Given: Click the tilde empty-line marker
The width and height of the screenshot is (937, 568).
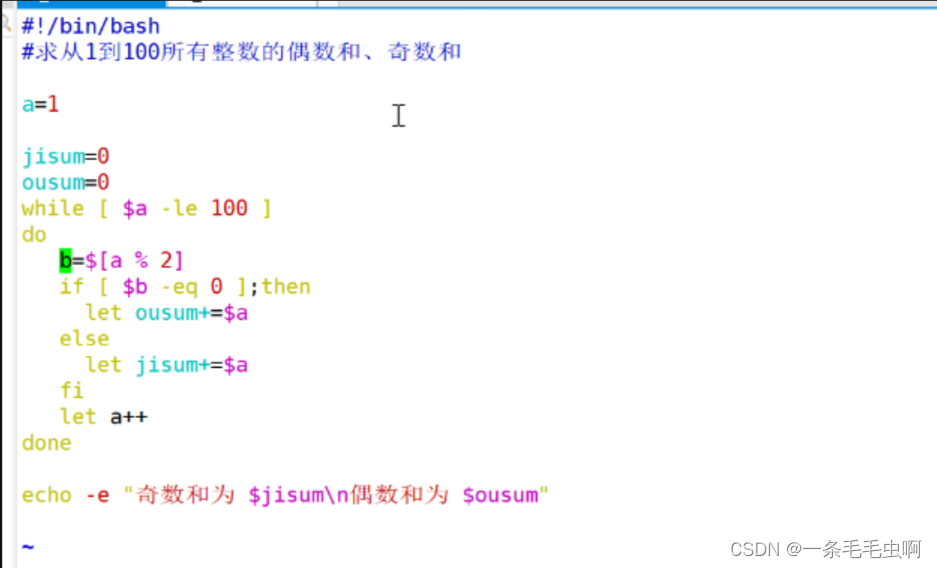Looking at the screenshot, I should tap(28, 546).
